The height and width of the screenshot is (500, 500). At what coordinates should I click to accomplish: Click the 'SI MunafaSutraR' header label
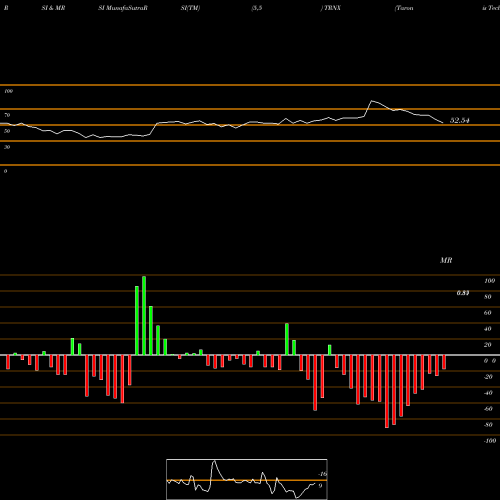pyautogui.click(x=123, y=8)
